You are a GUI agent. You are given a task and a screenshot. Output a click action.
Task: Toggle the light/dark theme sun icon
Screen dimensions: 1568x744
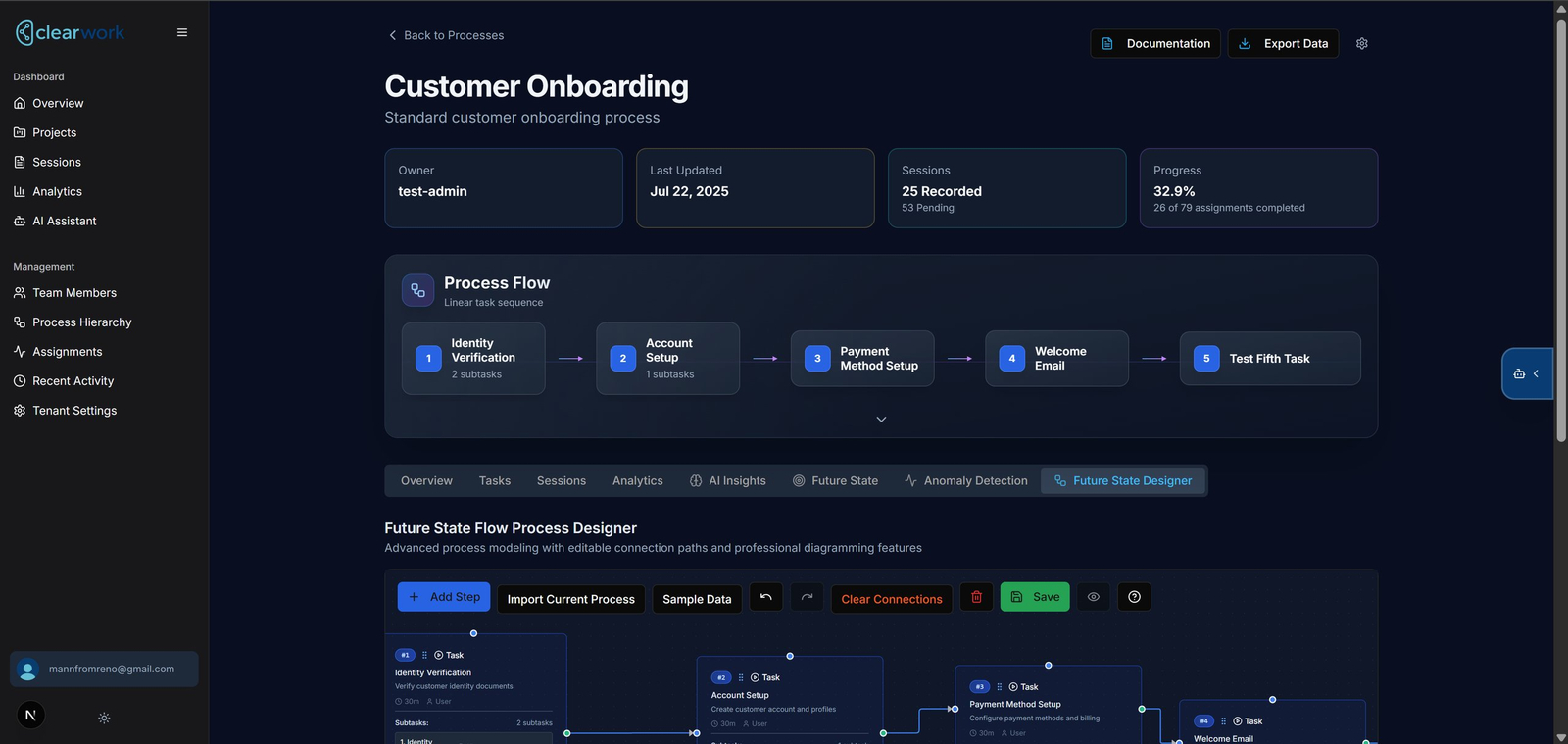coord(104,719)
